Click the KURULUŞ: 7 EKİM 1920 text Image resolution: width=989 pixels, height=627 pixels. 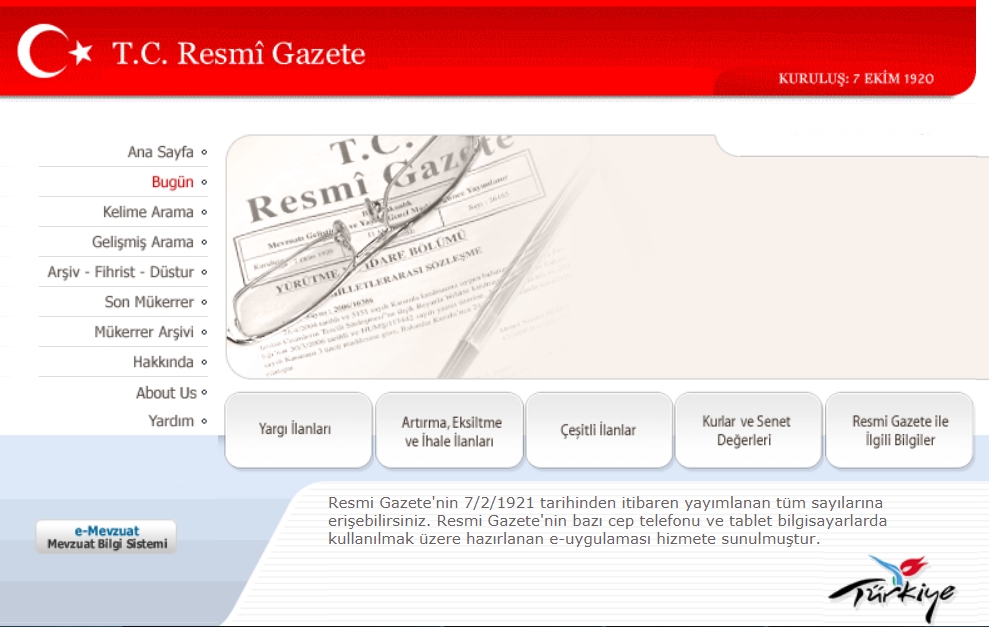coord(856,79)
